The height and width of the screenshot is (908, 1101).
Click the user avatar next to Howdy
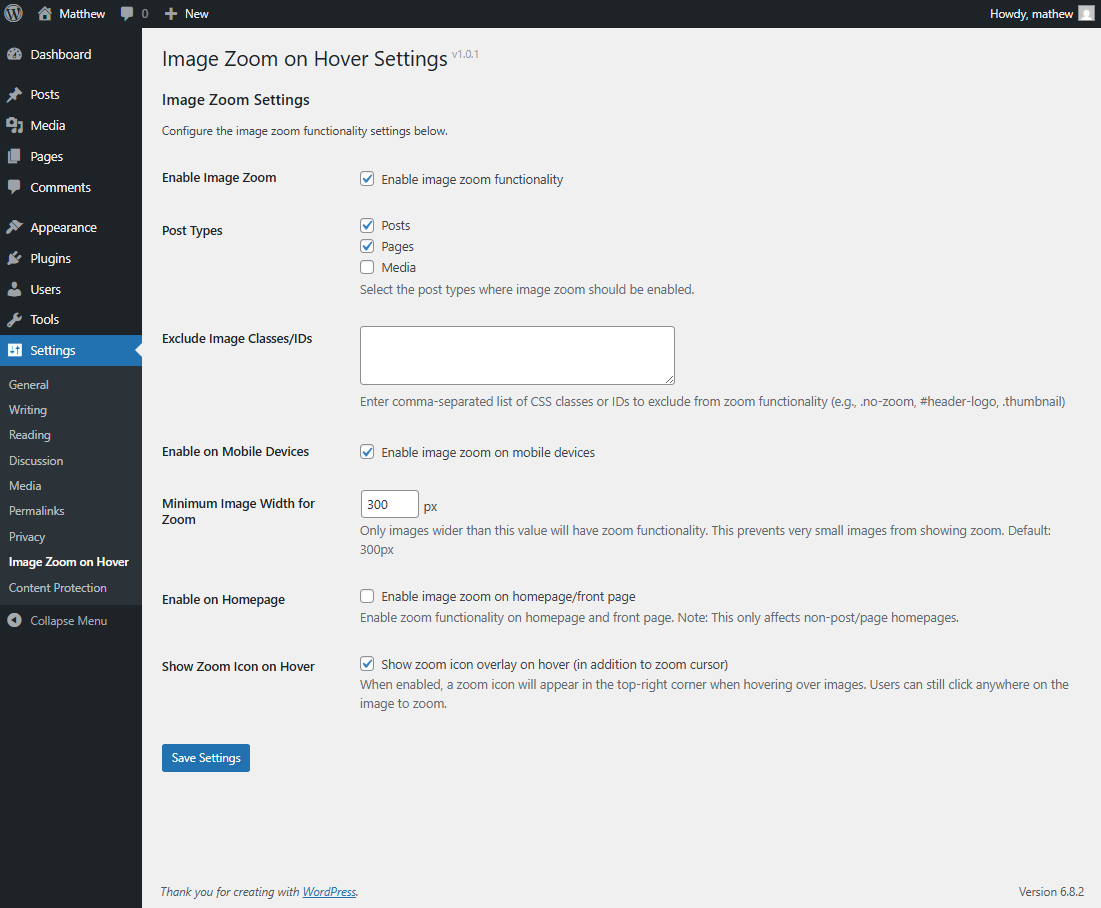click(1086, 14)
